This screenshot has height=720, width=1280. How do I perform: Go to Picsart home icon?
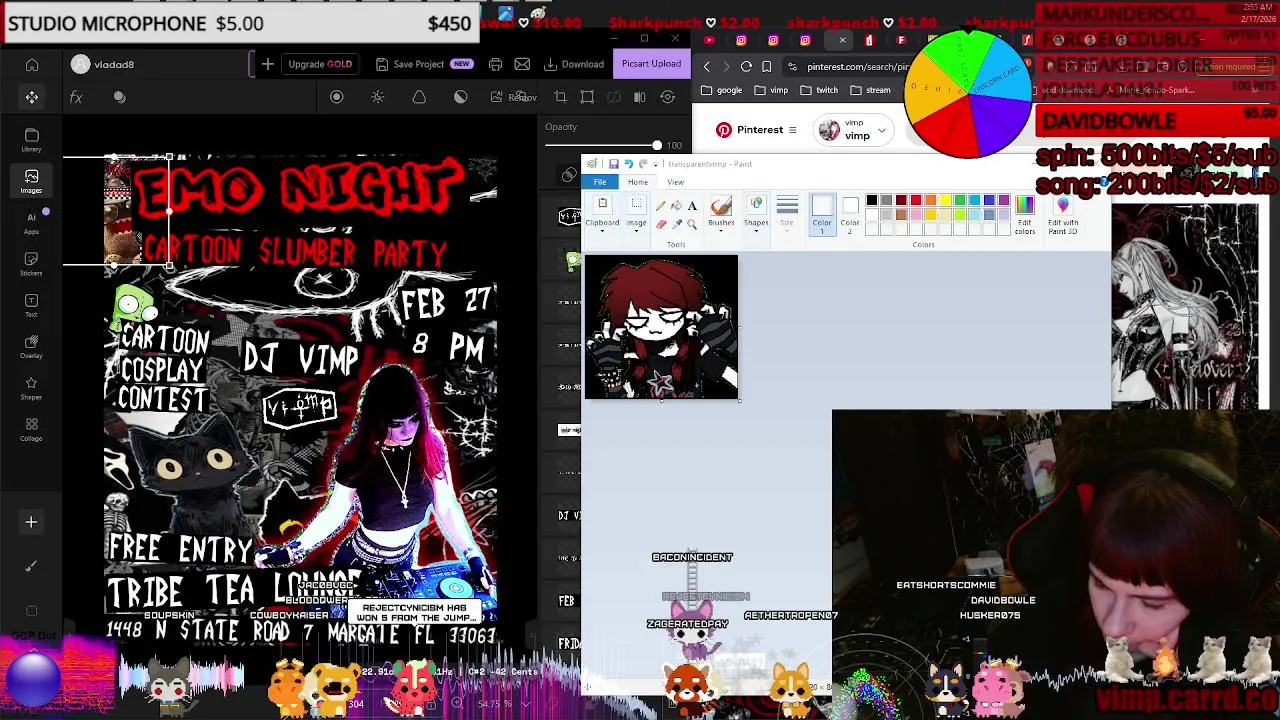coord(32,65)
